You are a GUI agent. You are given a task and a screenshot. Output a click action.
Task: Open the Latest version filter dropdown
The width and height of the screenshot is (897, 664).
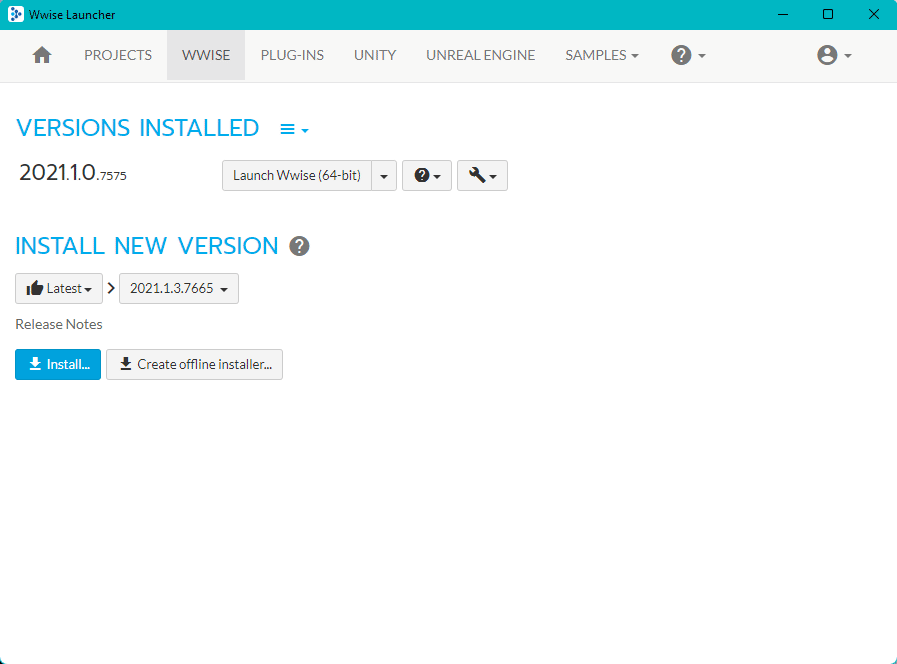tap(59, 288)
